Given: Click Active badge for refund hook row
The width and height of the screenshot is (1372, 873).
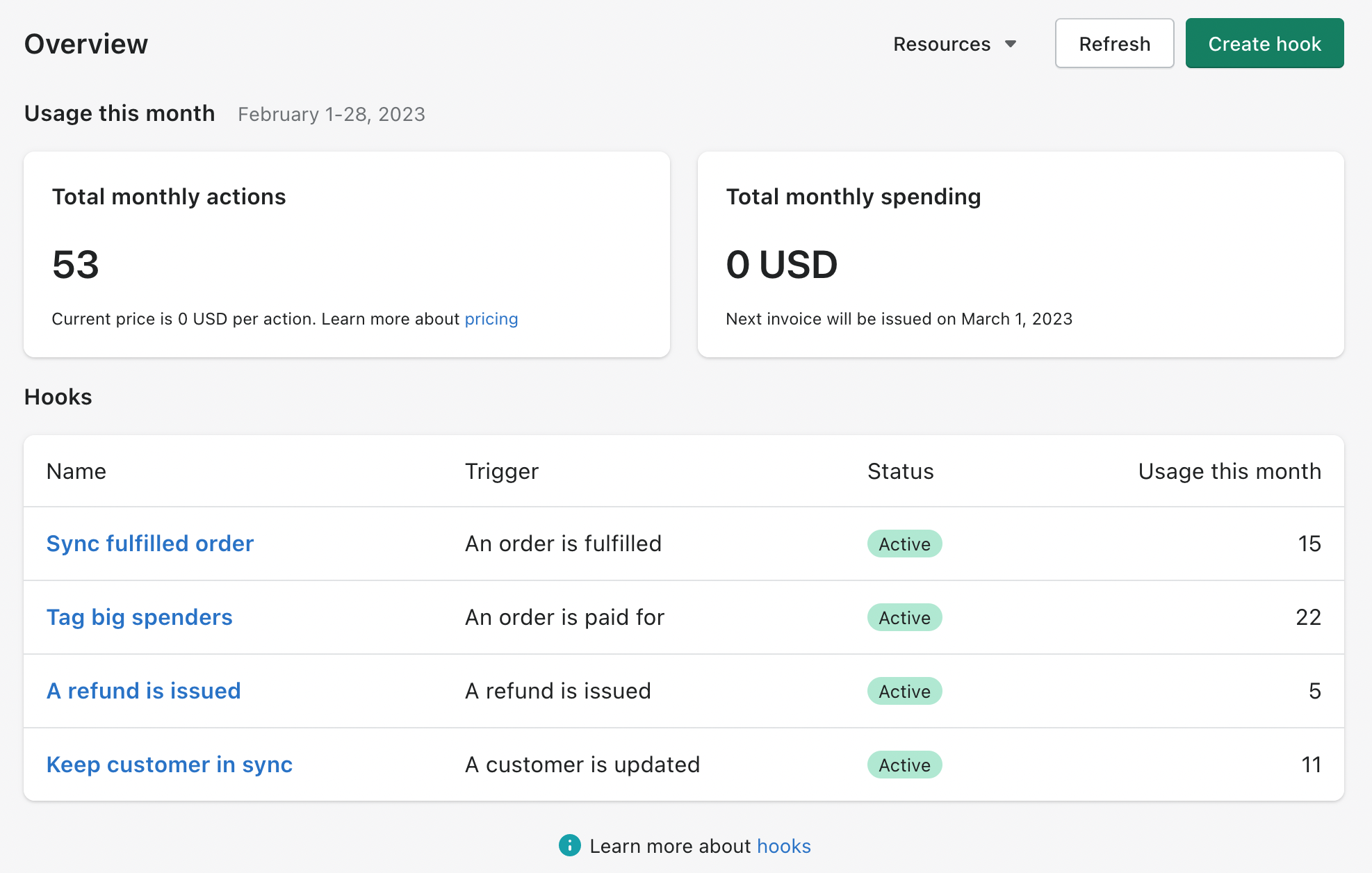Looking at the screenshot, I should click(x=904, y=692).
